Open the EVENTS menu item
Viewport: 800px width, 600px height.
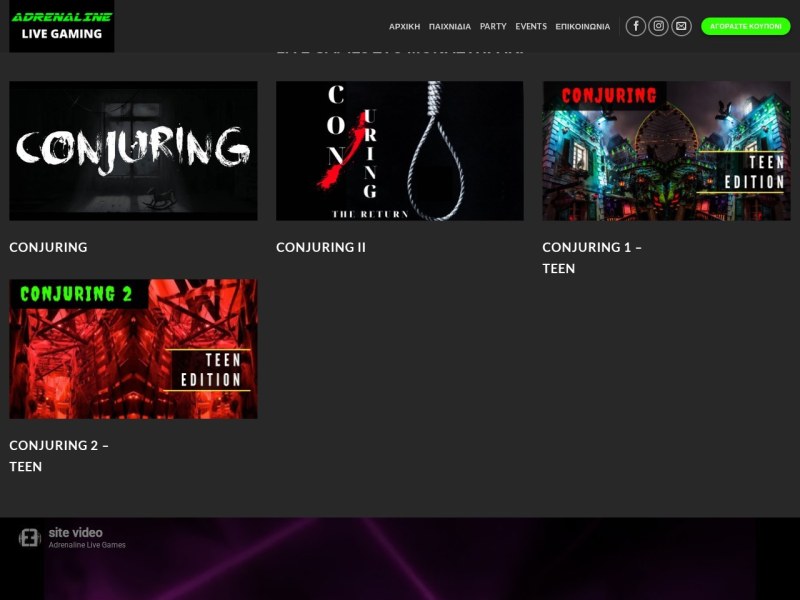(531, 27)
